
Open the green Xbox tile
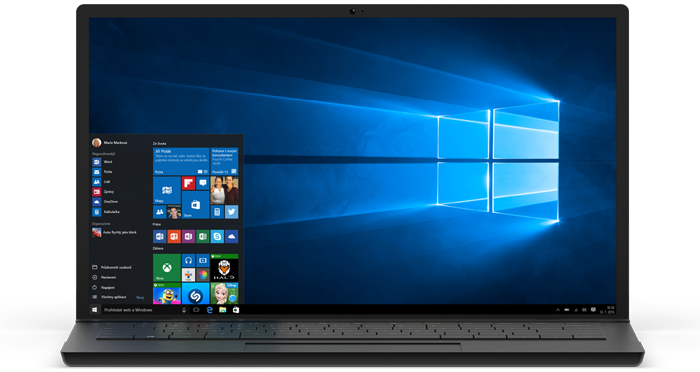tap(167, 268)
